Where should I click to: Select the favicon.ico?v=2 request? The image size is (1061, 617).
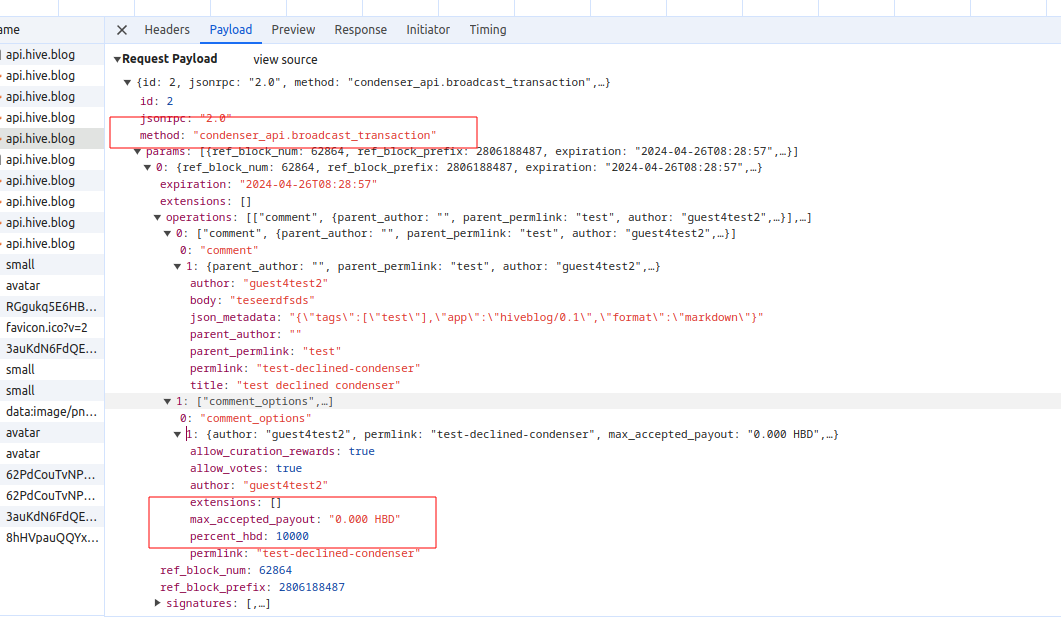click(x=47, y=328)
